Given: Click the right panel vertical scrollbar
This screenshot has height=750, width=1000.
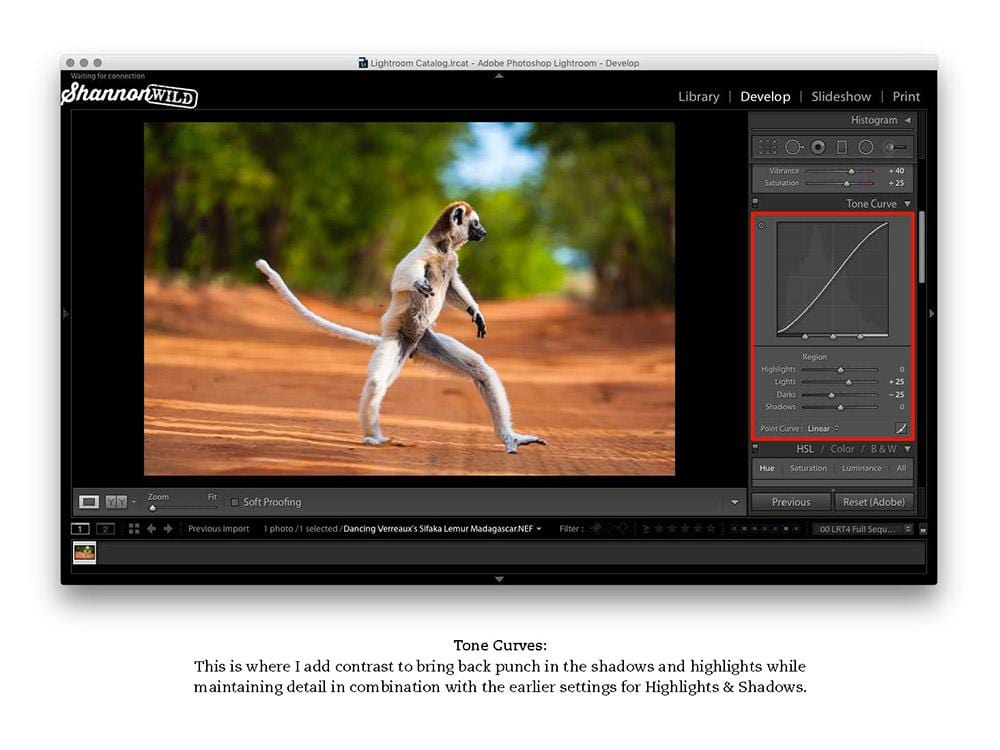Looking at the screenshot, I should tap(922, 247).
